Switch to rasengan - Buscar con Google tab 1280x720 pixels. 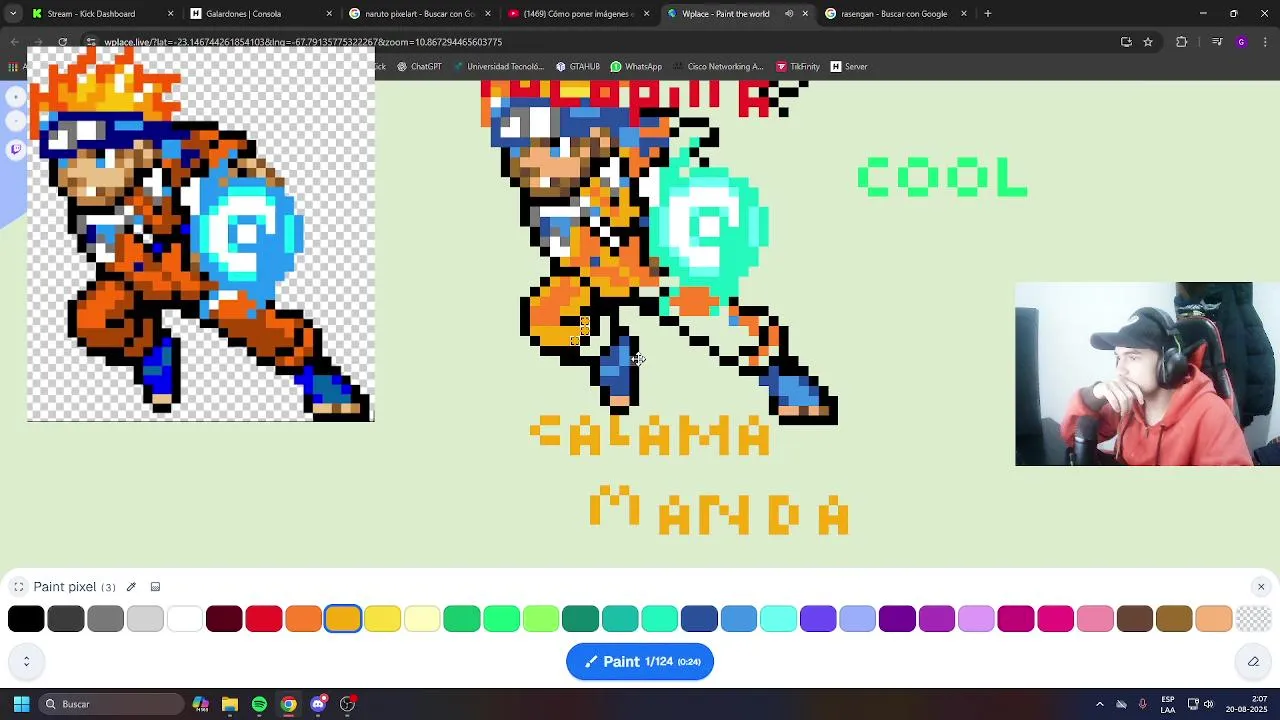coord(894,14)
